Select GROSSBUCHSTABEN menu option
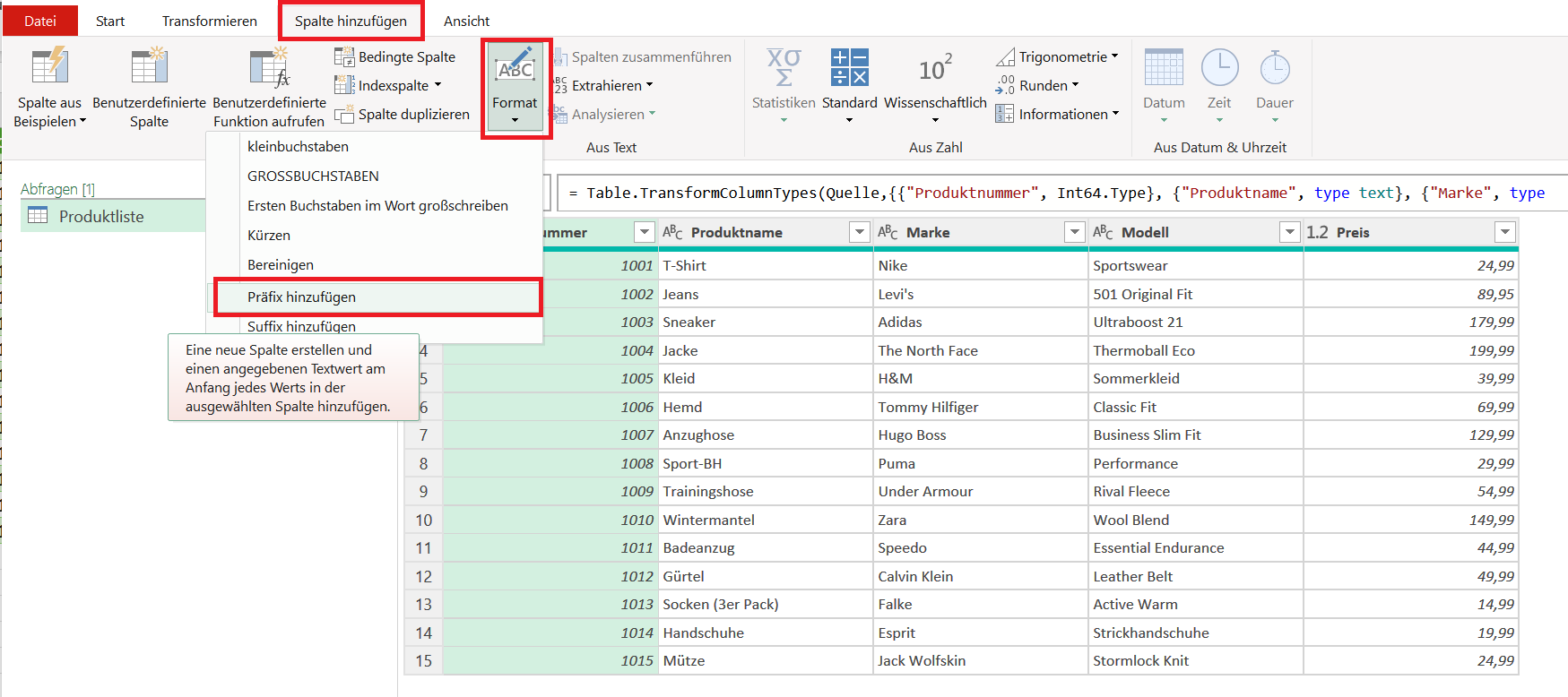Image resolution: width=1568 pixels, height=697 pixels. 313,176
